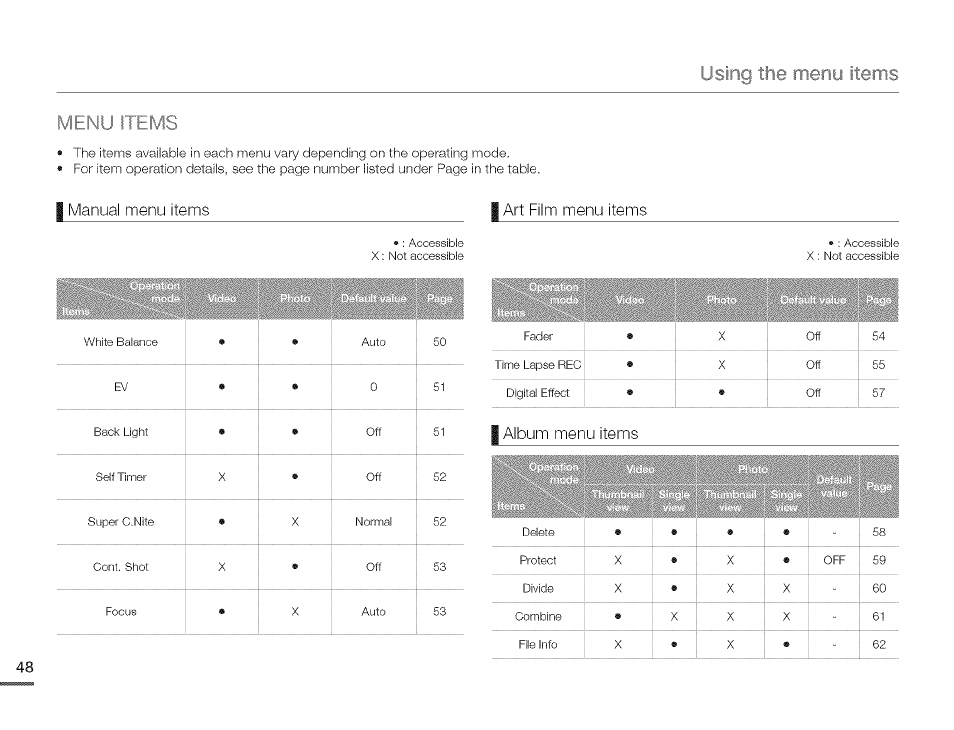Select the Manual menu items heading
Viewport: 954px width, 730px height.
(x=138, y=210)
